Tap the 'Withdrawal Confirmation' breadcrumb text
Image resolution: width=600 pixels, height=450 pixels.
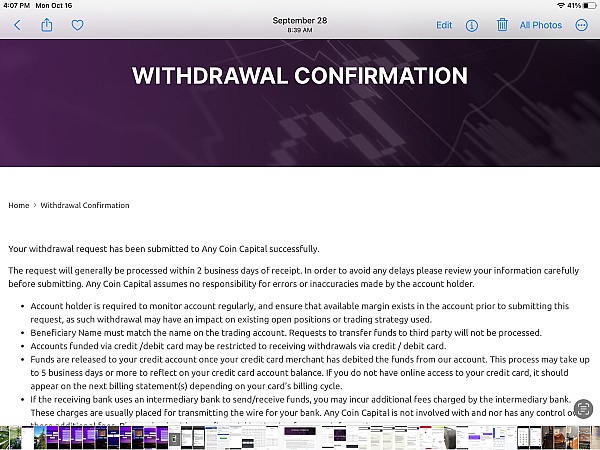85,205
